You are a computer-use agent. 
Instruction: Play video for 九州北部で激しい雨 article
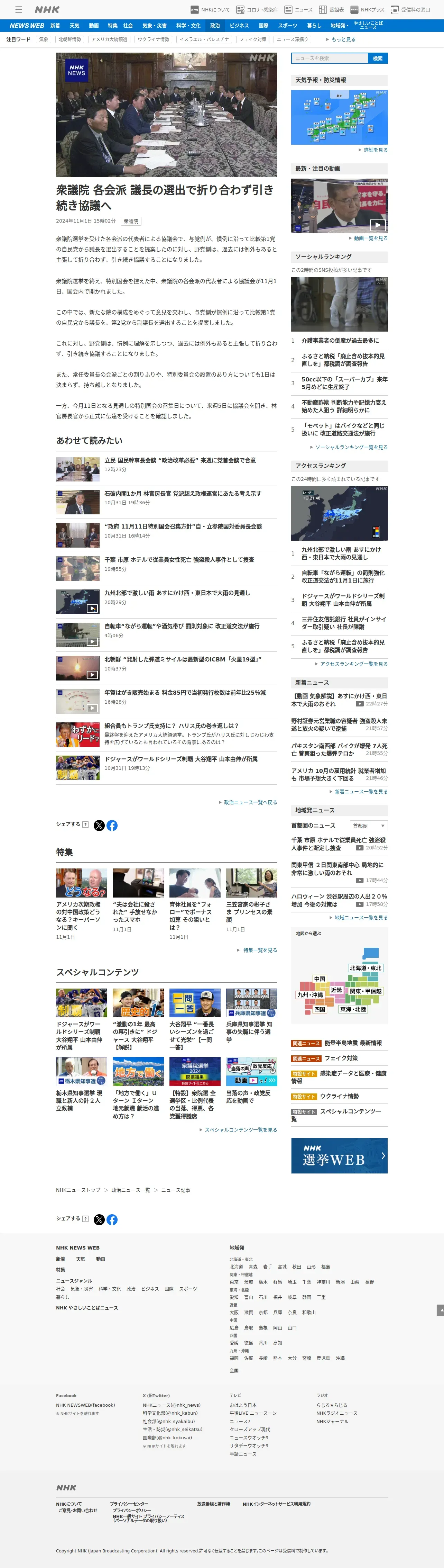click(92, 608)
